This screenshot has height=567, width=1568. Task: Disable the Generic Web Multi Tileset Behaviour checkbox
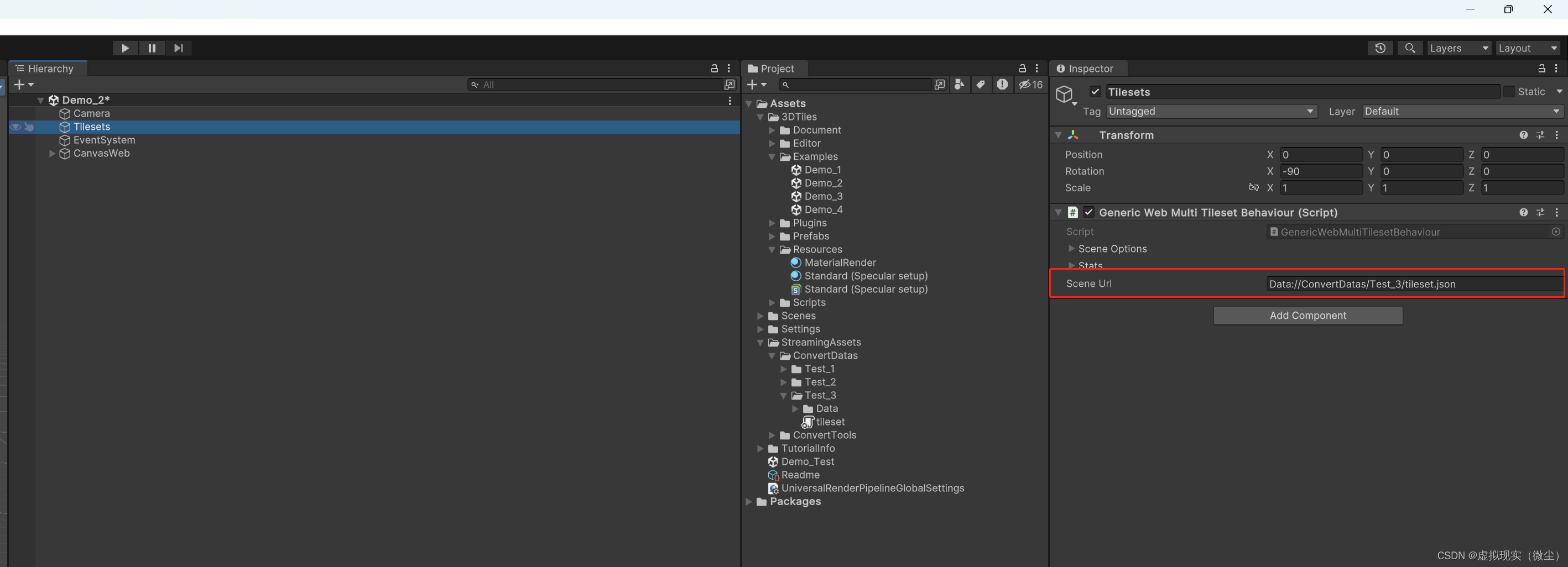coord(1089,212)
